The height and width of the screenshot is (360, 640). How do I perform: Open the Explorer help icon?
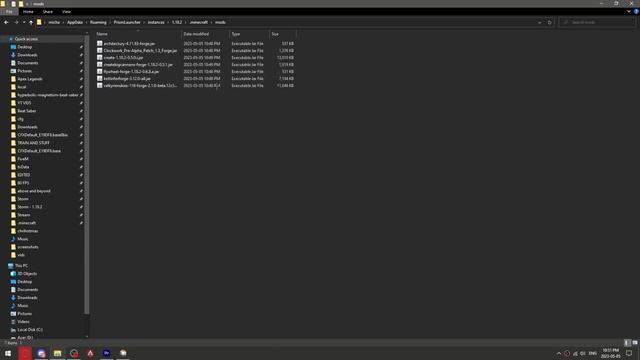pyautogui.click(x=636, y=12)
